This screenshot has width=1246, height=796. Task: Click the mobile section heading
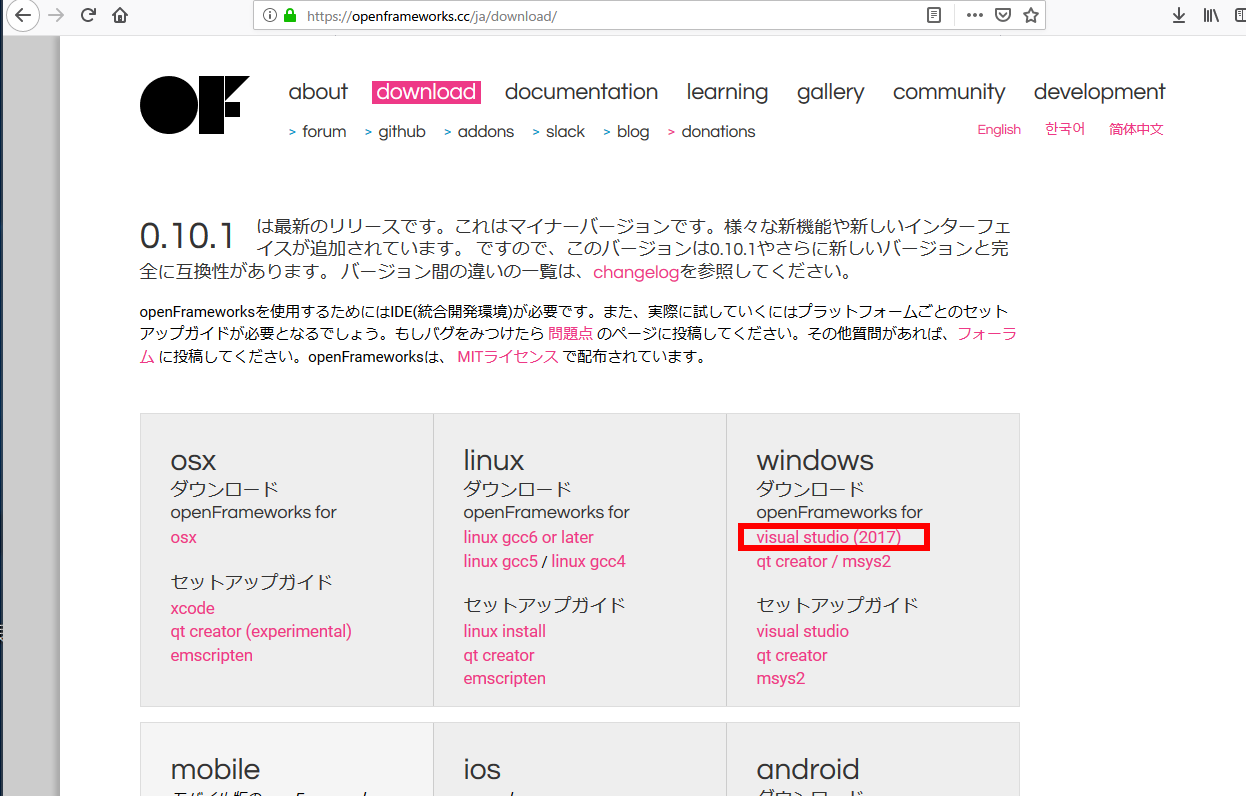pyautogui.click(x=215, y=769)
